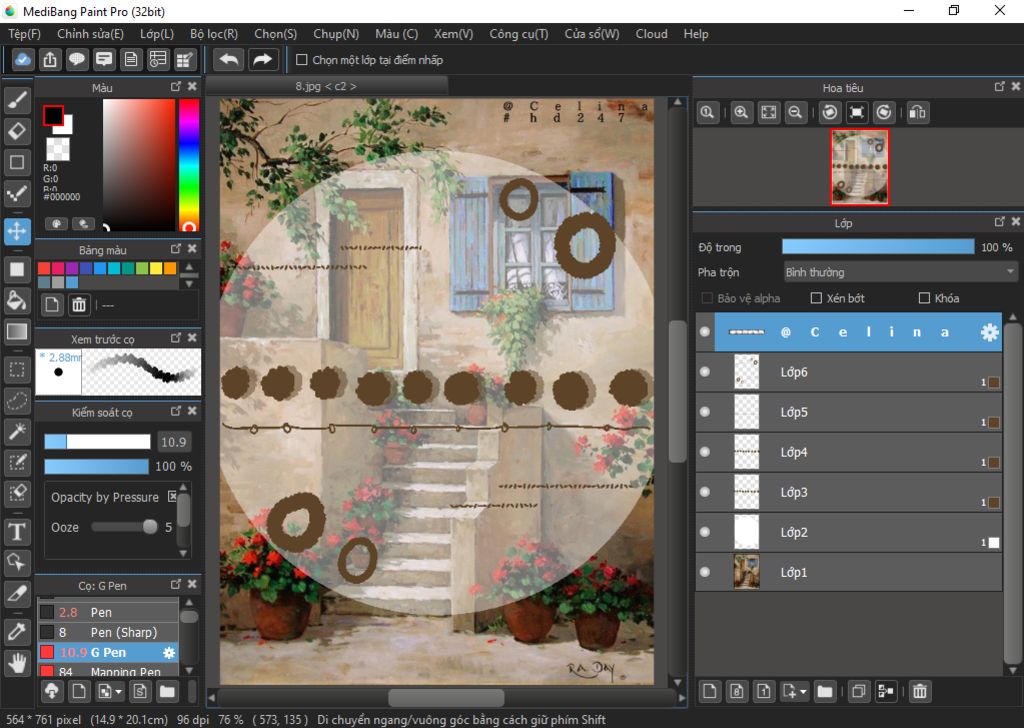Select the Brush tool in left toolbar
Screen dimensions: 1024x728
(x=17, y=100)
